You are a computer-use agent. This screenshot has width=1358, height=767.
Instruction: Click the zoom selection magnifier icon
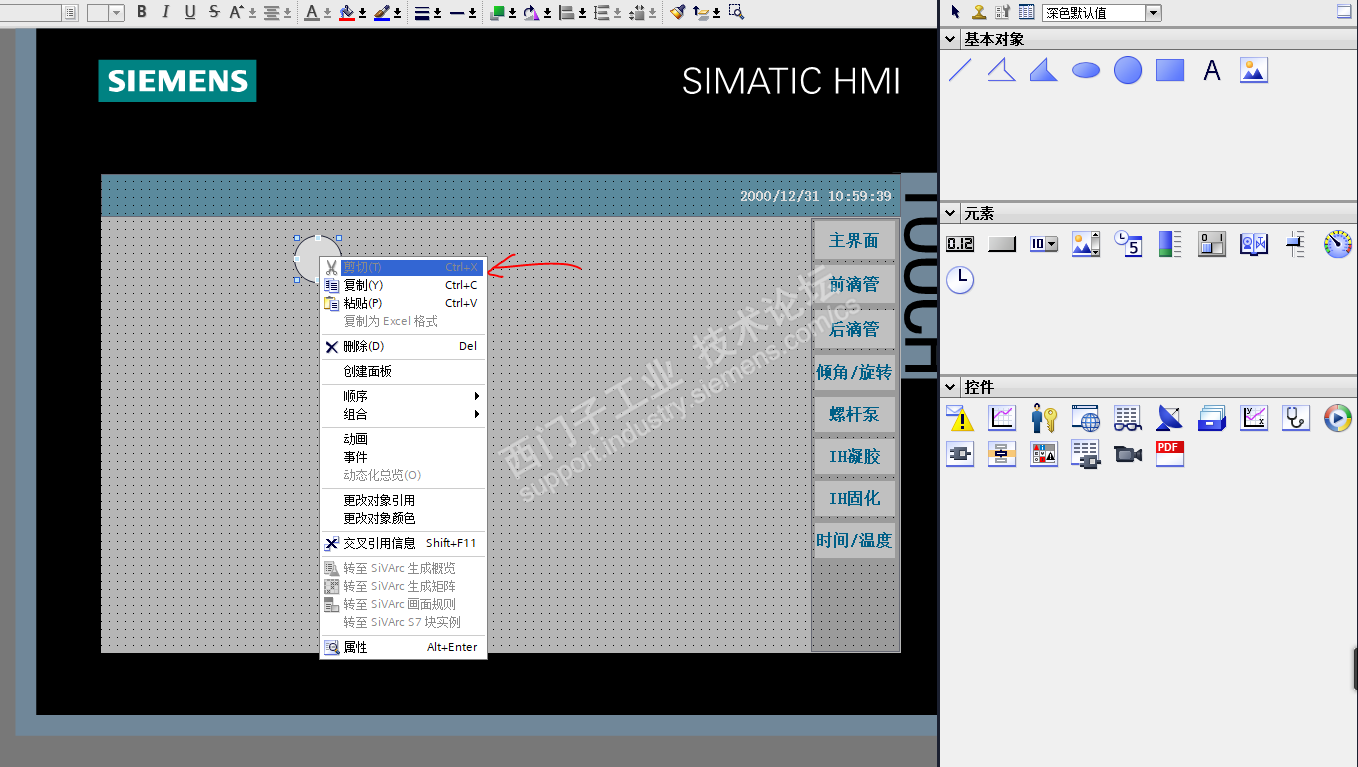736,12
